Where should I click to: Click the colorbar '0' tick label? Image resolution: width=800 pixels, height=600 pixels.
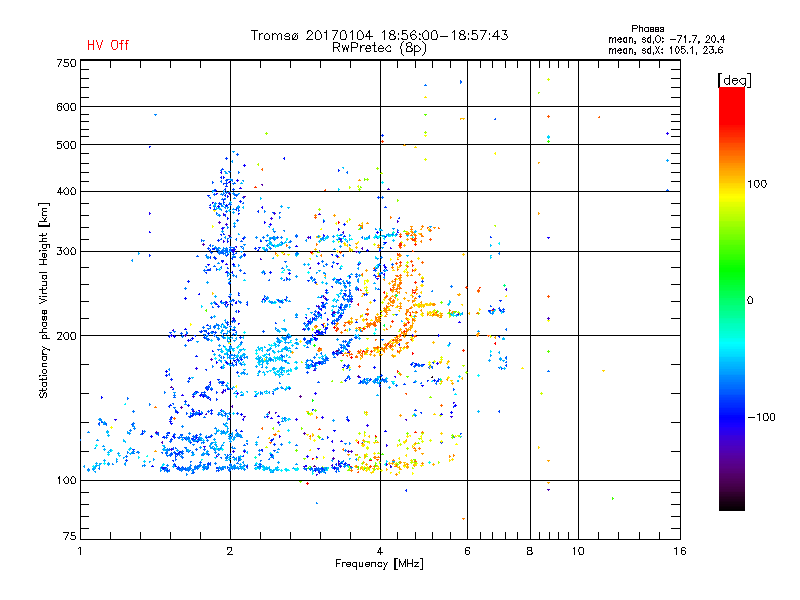point(750,301)
